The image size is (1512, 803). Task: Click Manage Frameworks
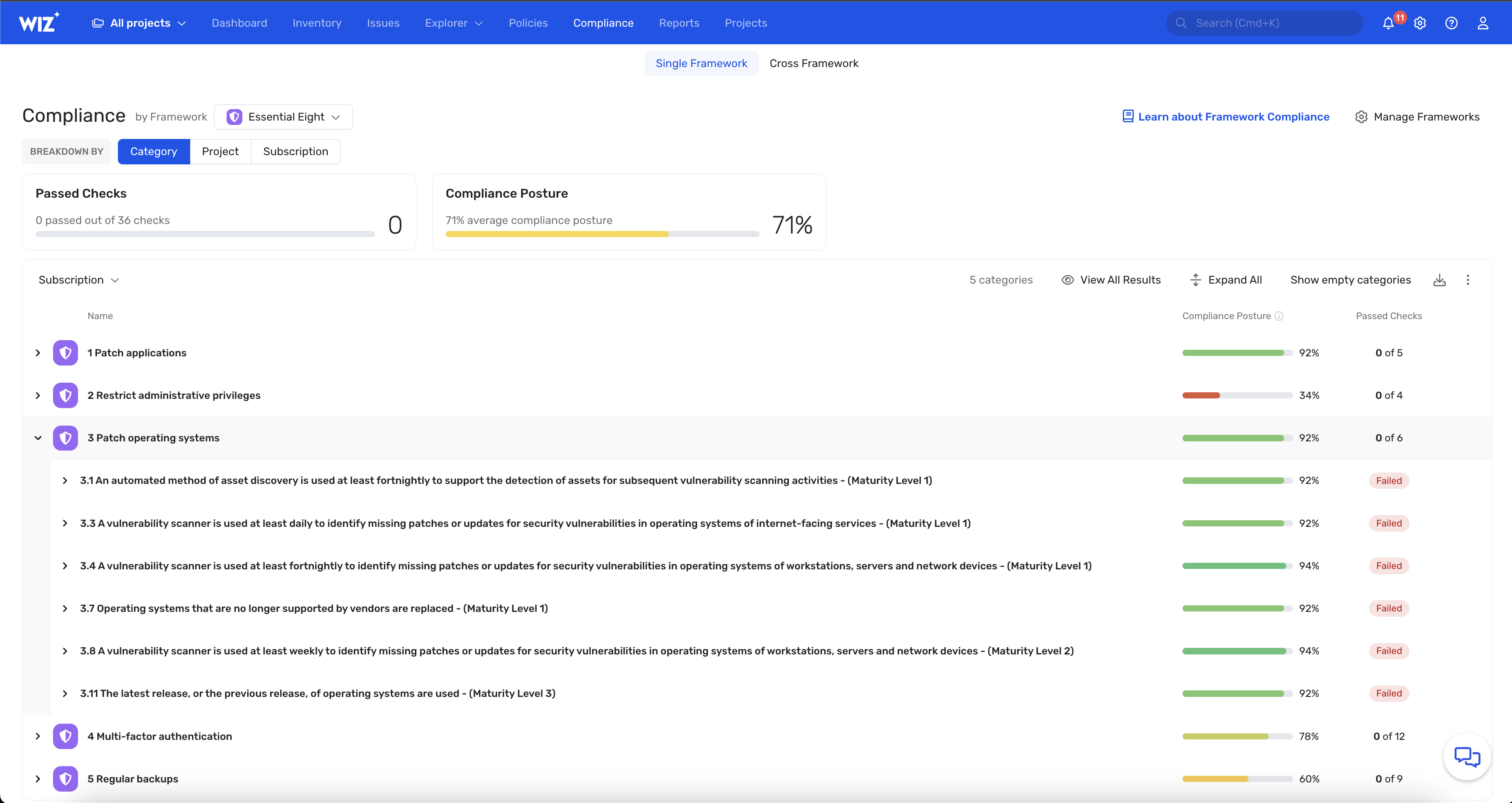click(x=1417, y=117)
